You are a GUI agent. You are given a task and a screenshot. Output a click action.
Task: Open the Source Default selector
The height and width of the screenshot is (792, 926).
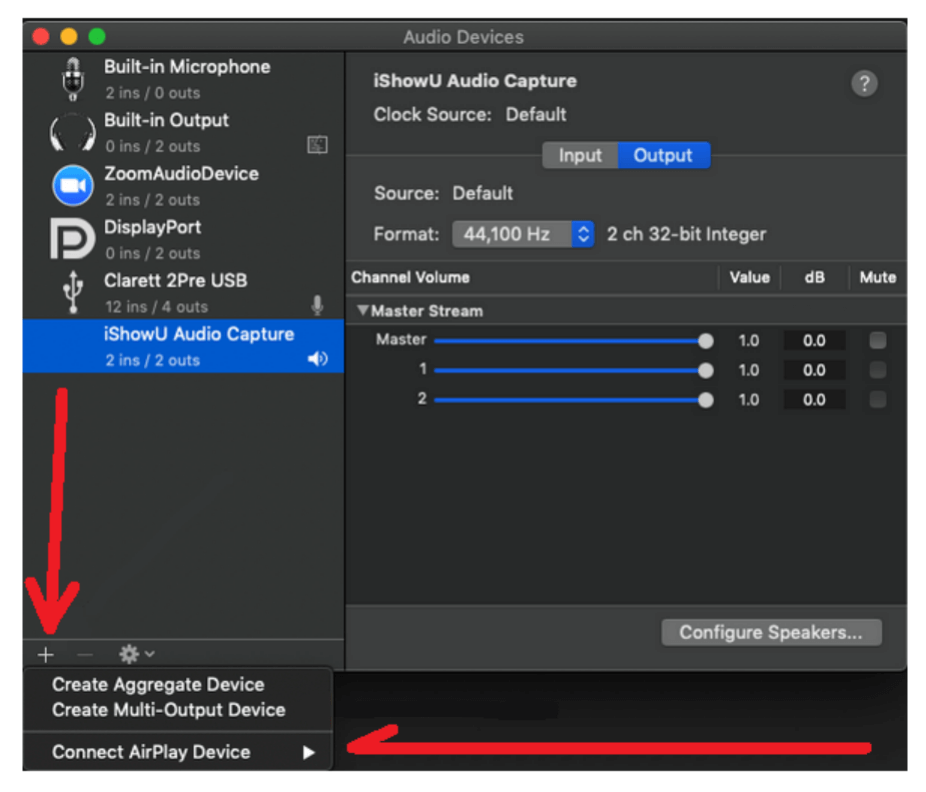[482, 193]
